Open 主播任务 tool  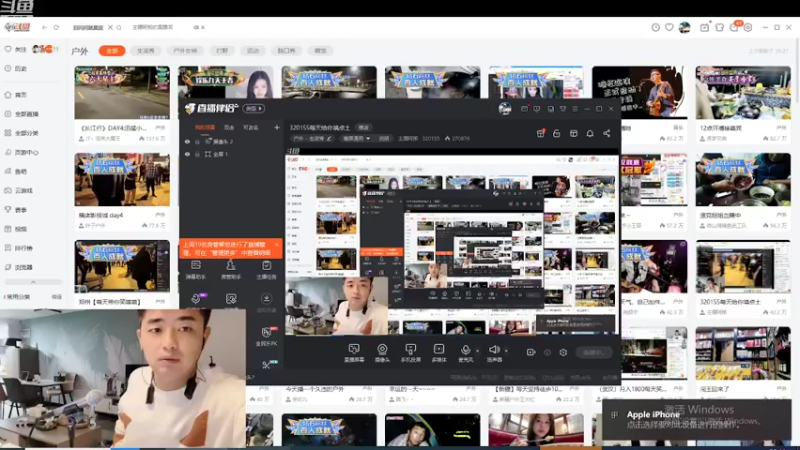(x=266, y=270)
